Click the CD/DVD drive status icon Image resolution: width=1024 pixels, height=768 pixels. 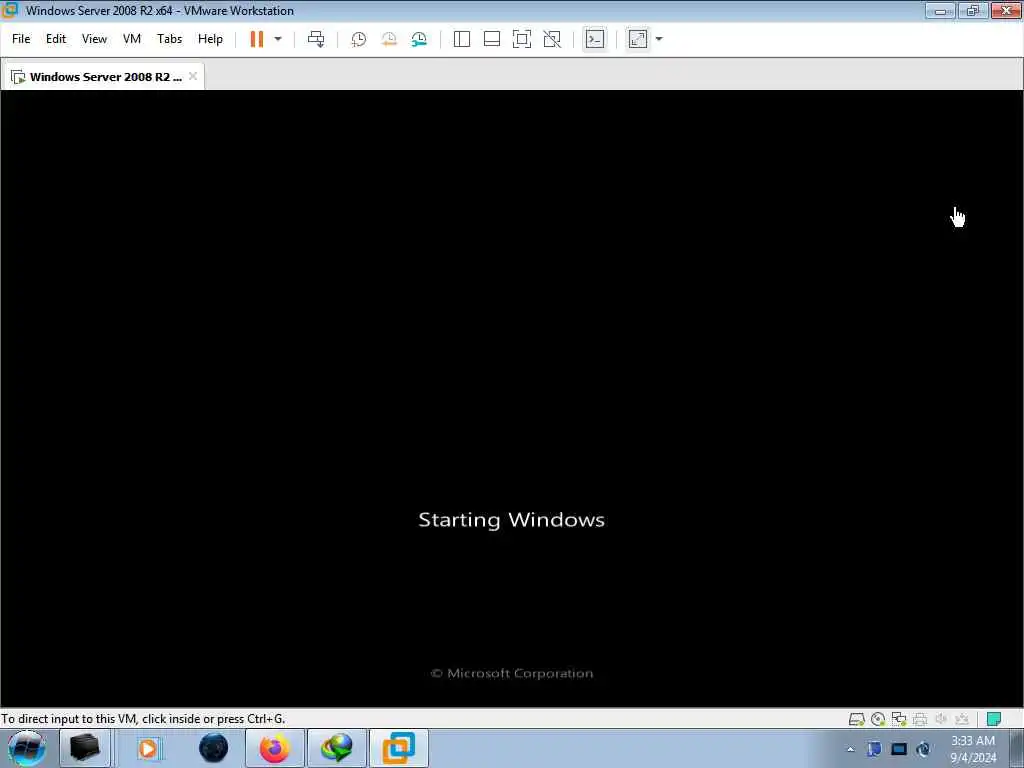[x=878, y=719]
